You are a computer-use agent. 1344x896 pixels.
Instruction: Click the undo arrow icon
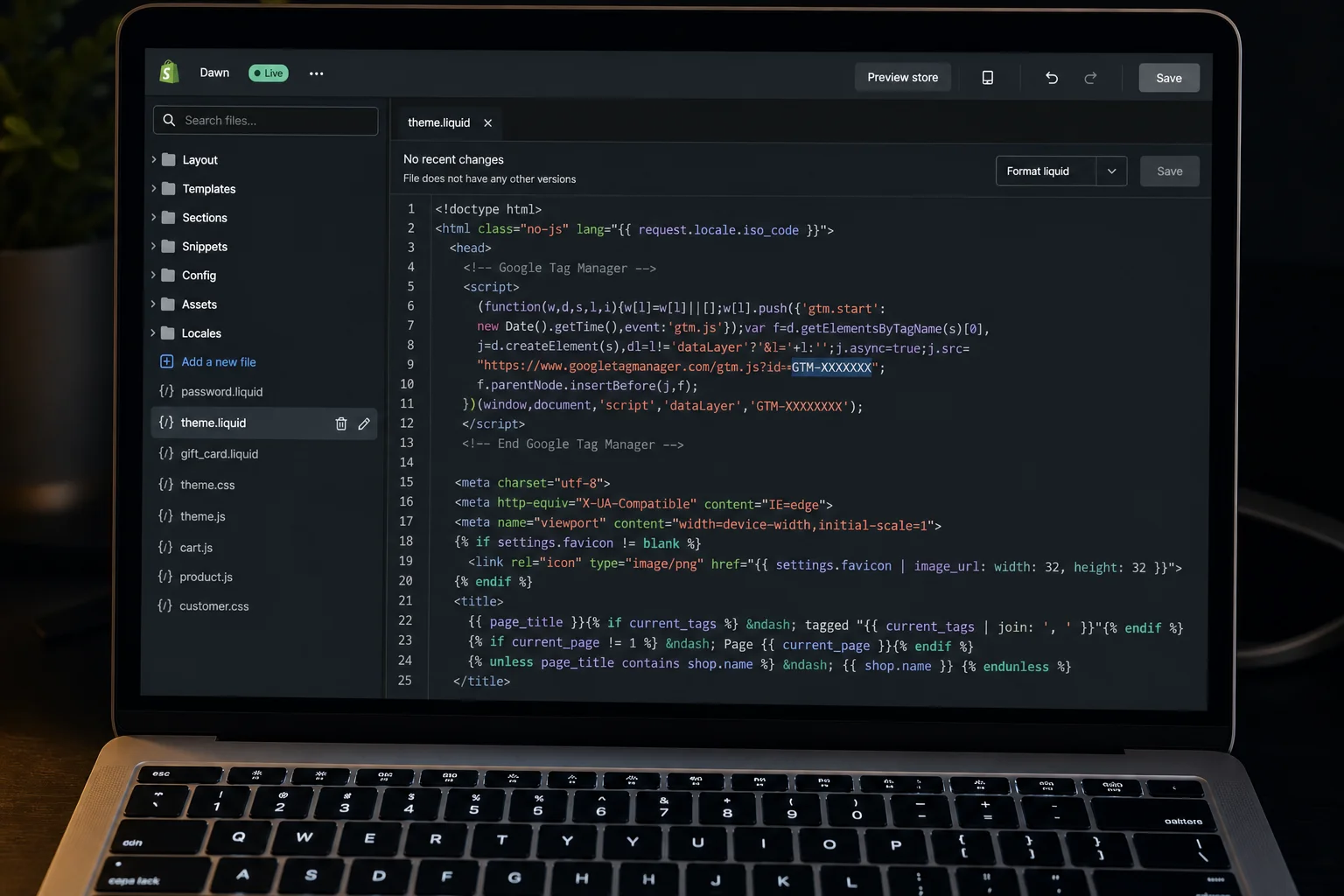point(1052,78)
